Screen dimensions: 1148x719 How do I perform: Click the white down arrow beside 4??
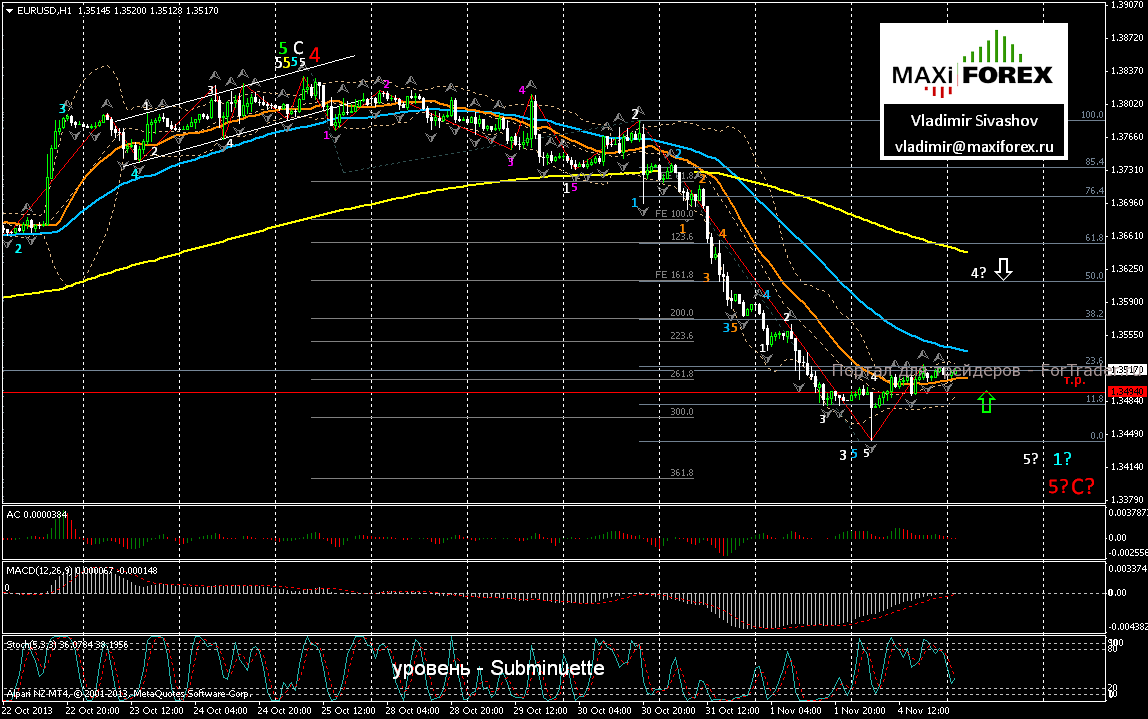pyautogui.click(x=1006, y=269)
